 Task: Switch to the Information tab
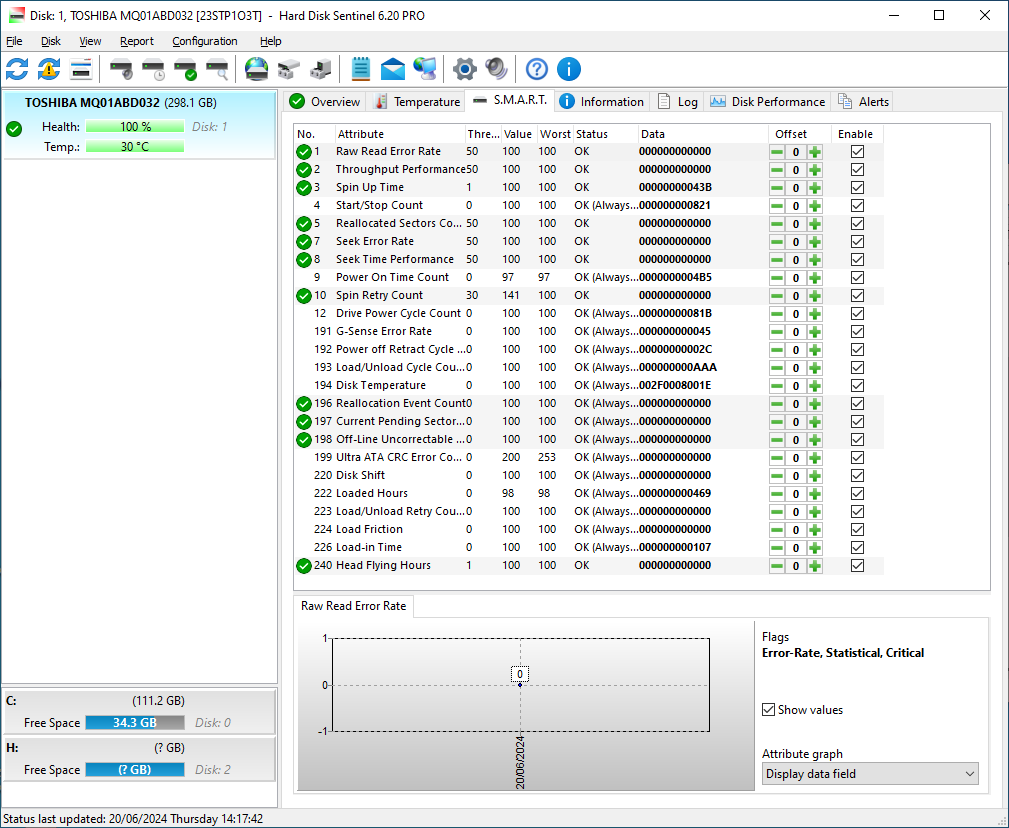pyautogui.click(x=602, y=102)
